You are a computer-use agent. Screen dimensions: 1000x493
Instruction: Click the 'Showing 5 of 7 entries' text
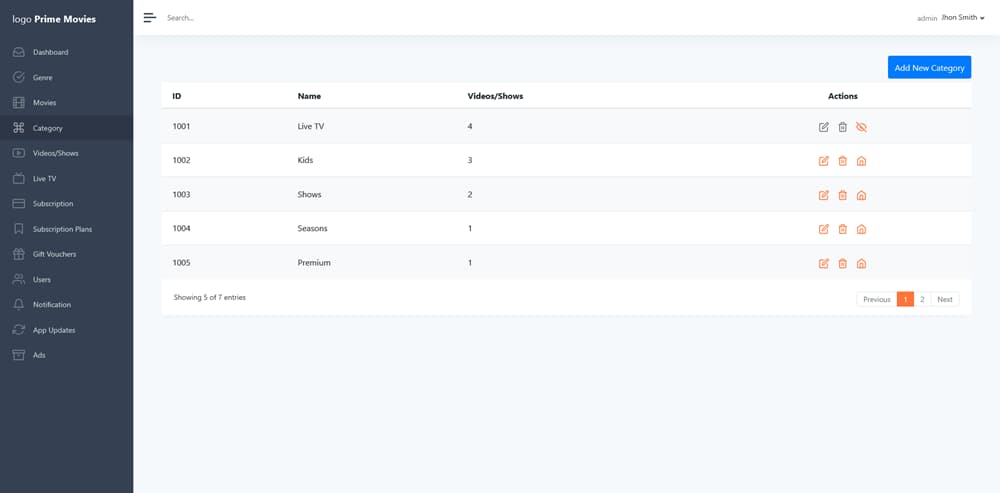(210, 297)
